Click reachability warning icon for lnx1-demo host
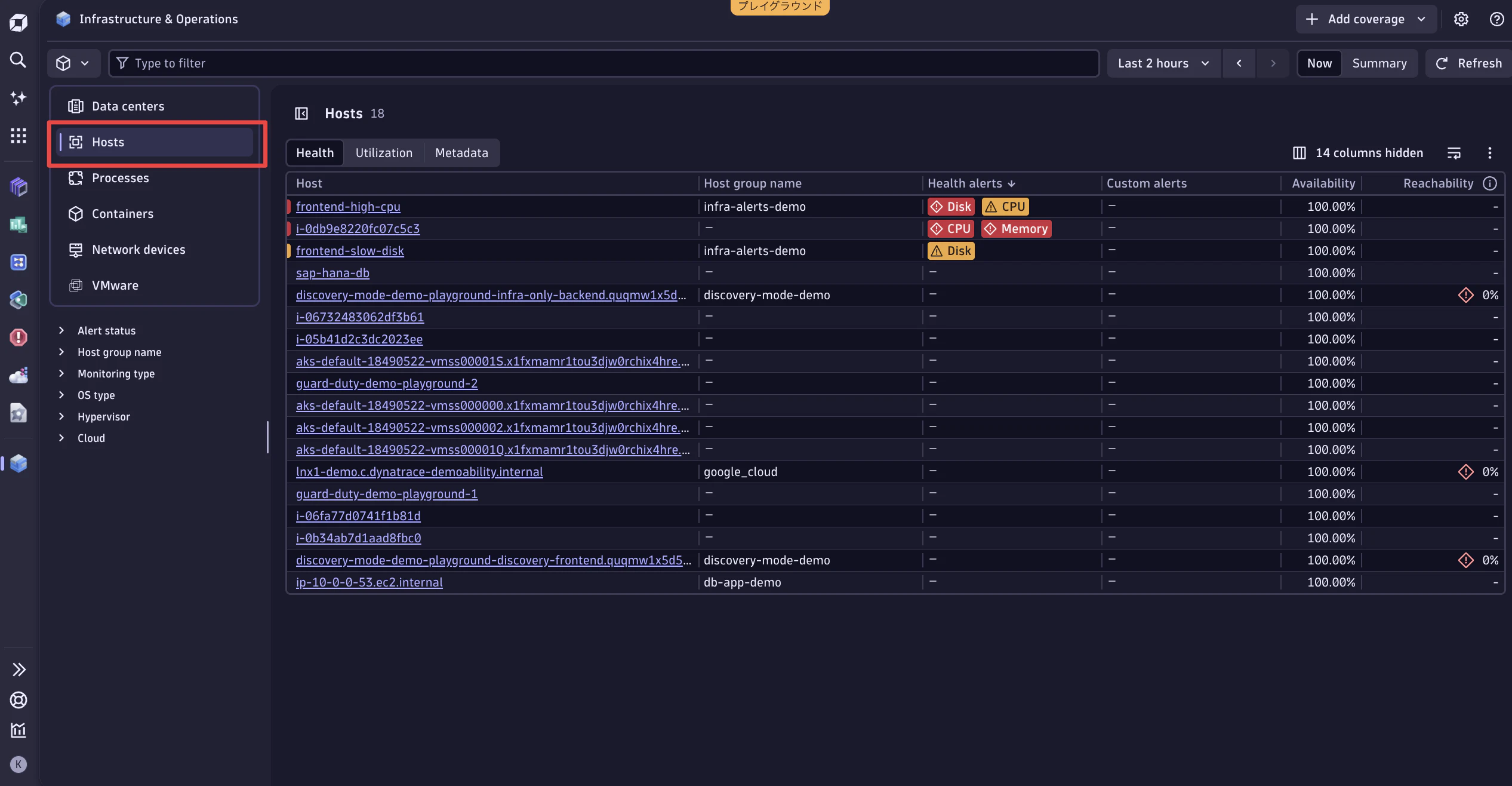Image resolution: width=1512 pixels, height=786 pixels. click(1466, 472)
